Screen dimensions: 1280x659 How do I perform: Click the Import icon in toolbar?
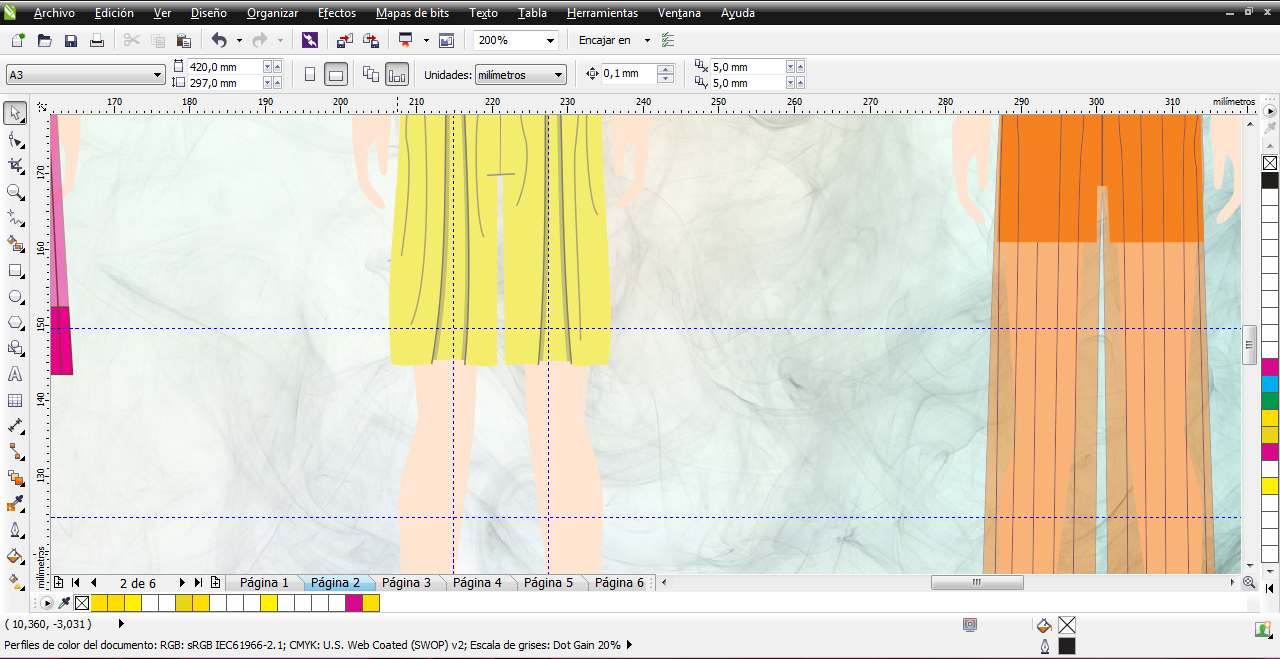344,41
